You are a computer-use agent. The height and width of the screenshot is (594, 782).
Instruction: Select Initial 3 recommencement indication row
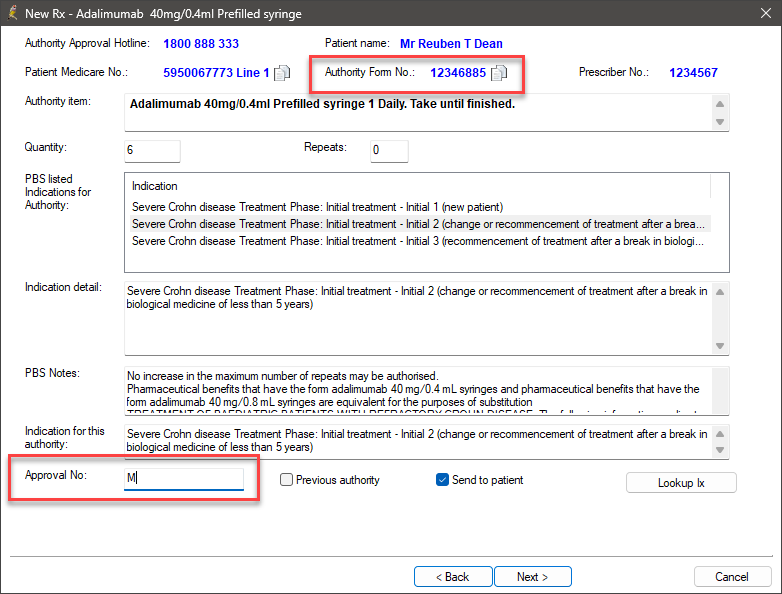tap(420, 241)
